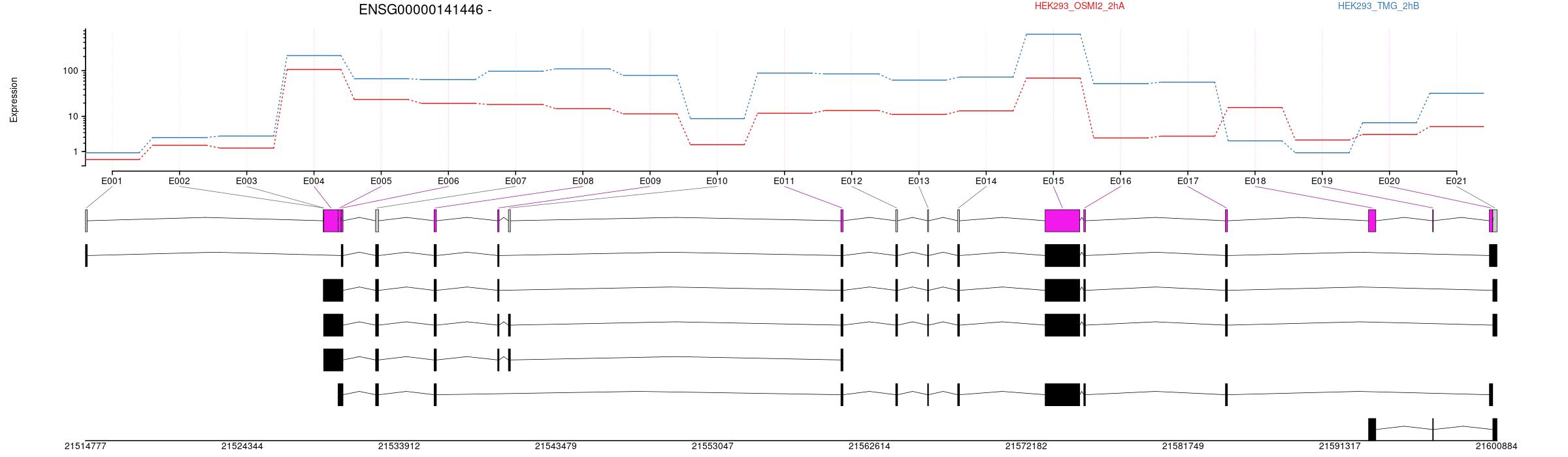Click the exon label E020
The image size is (1568, 457).
[x=1389, y=181]
